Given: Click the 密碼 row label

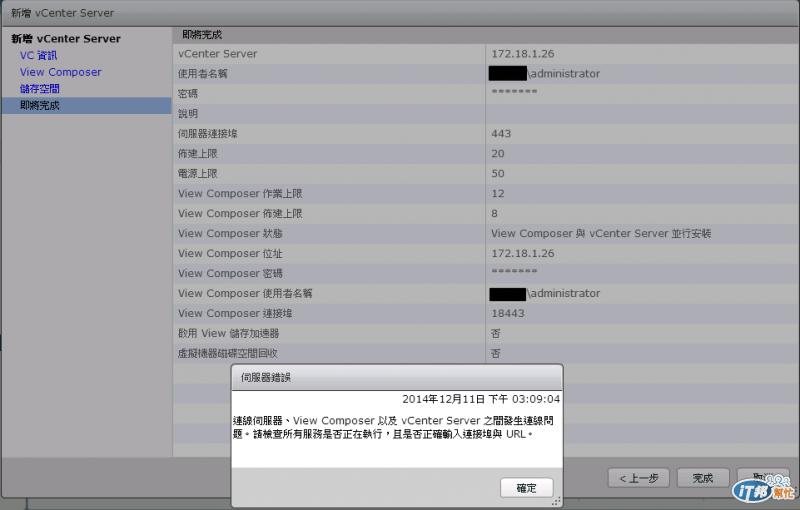Looking at the screenshot, I should 188,94.
